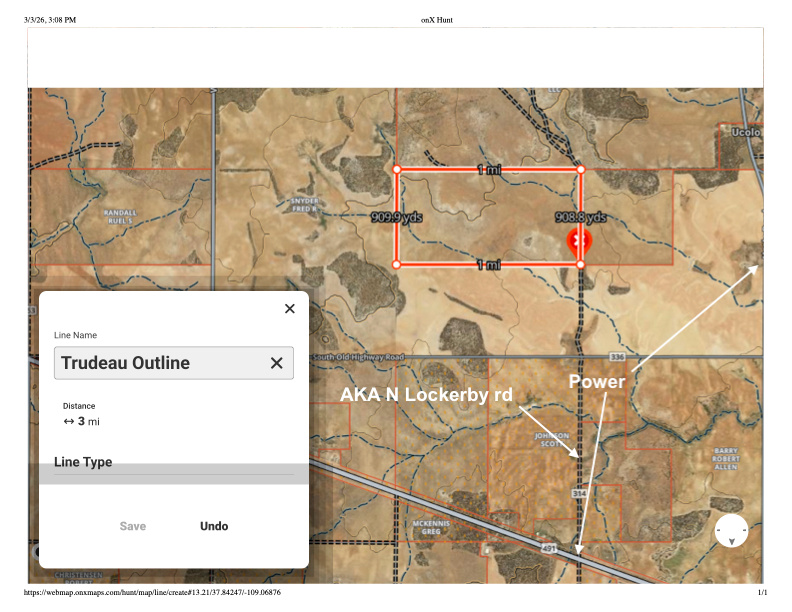The width and height of the screenshot is (792, 612).
Task: Click into the Line Name text field
Action: tap(160, 363)
